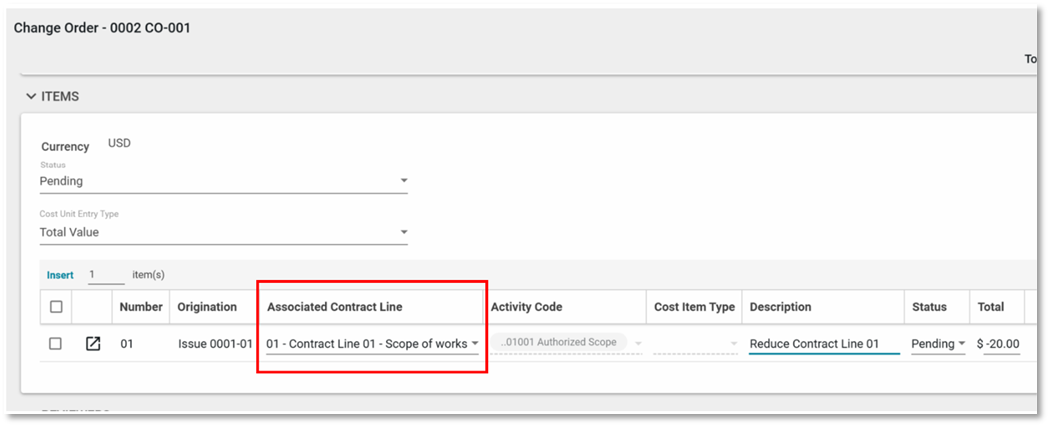Click the Number column header
The image size is (1049, 426).
click(141, 307)
